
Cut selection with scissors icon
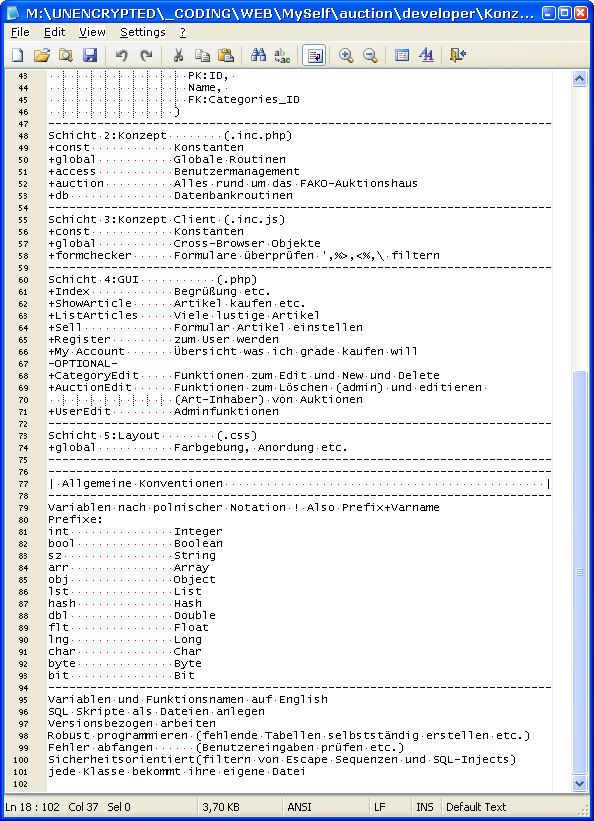click(x=178, y=55)
